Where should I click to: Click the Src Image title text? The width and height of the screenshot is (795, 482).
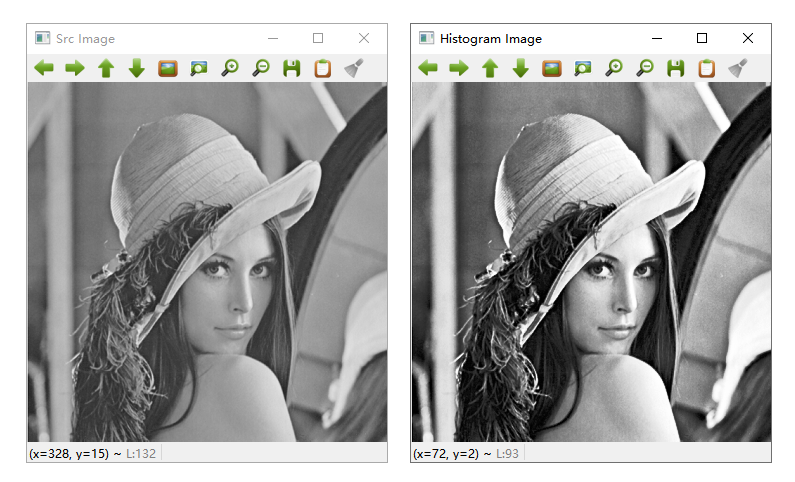tap(85, 39)
